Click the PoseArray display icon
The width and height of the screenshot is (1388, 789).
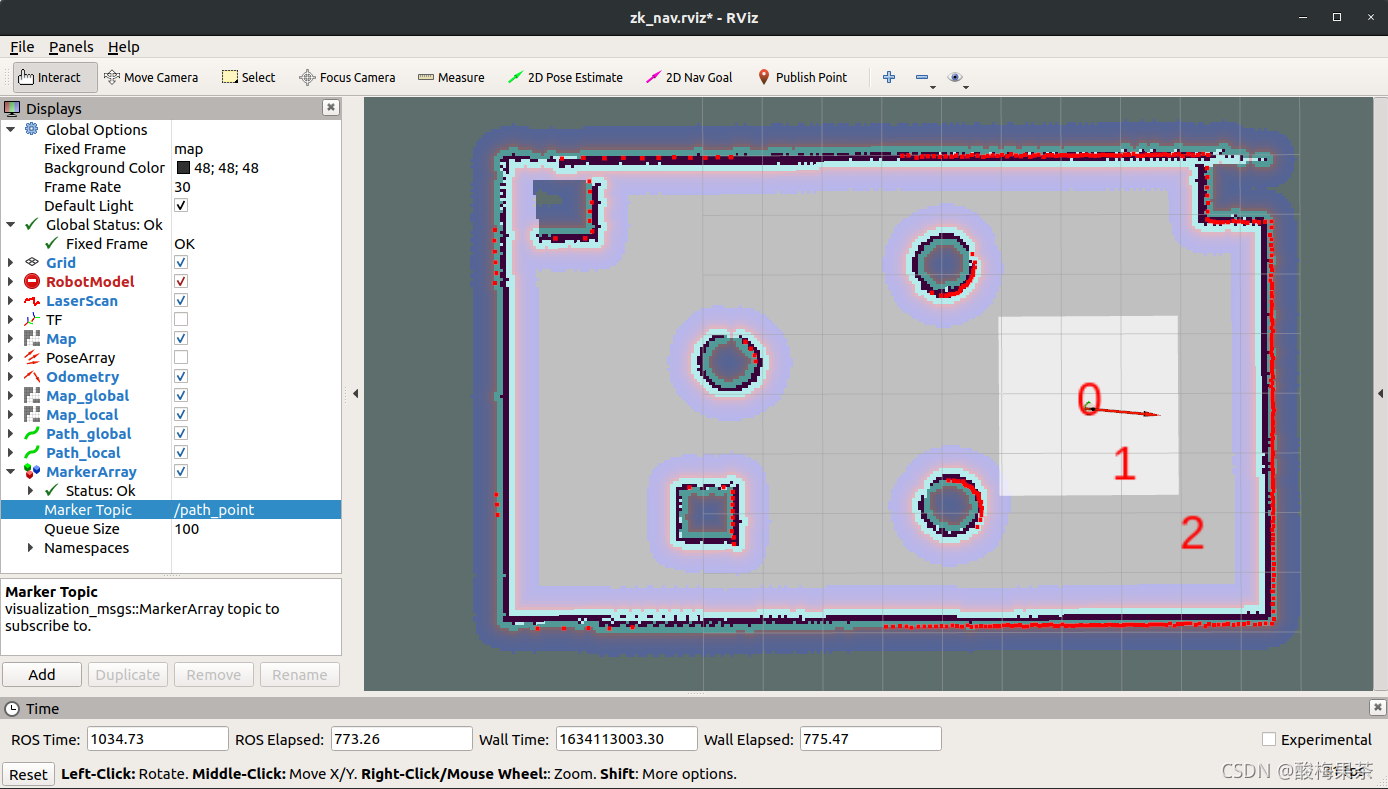pyautogui.click(x=32, y=357)
